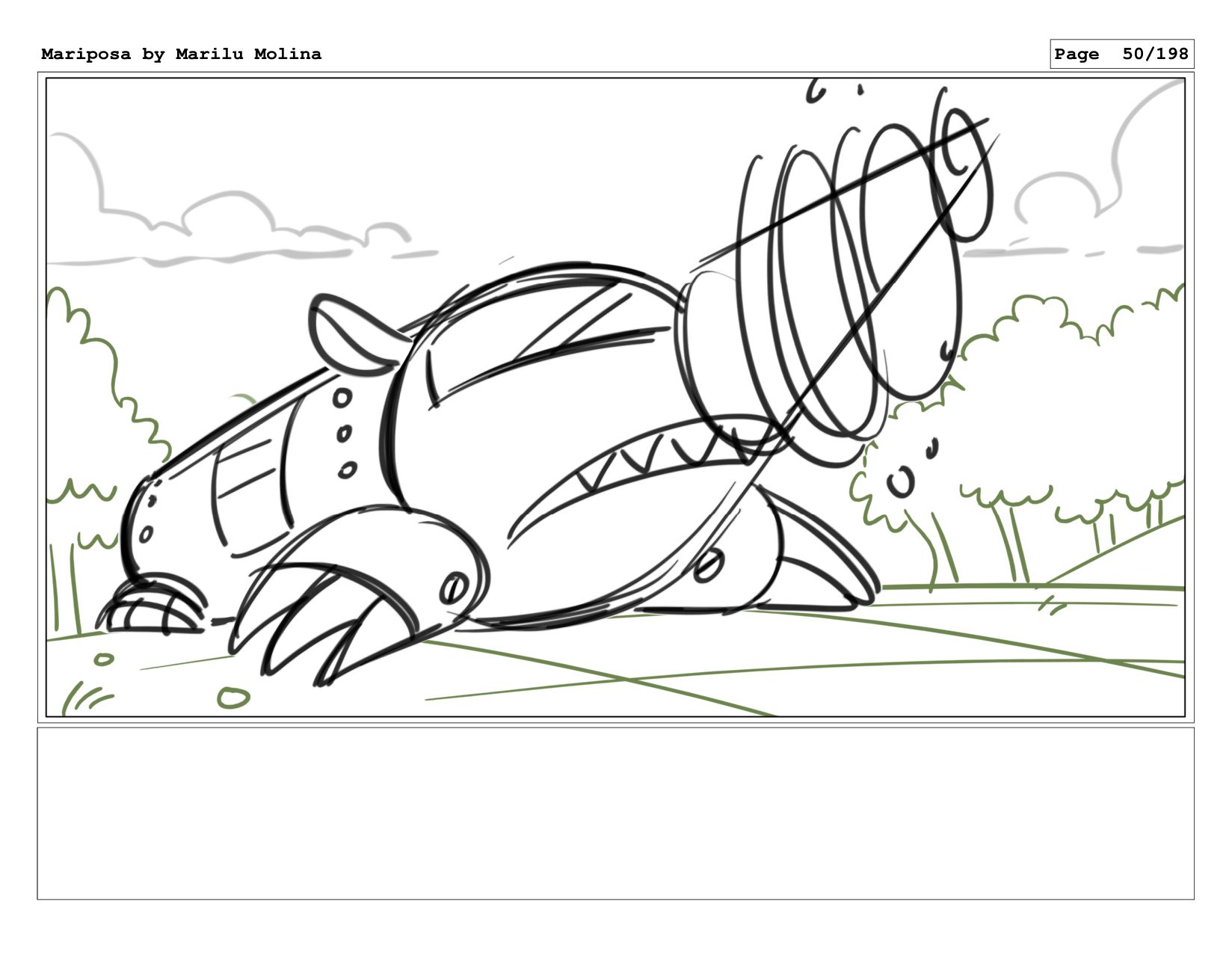Click the title text 'Mariposa by Marilu Molina'

(182, 54)
